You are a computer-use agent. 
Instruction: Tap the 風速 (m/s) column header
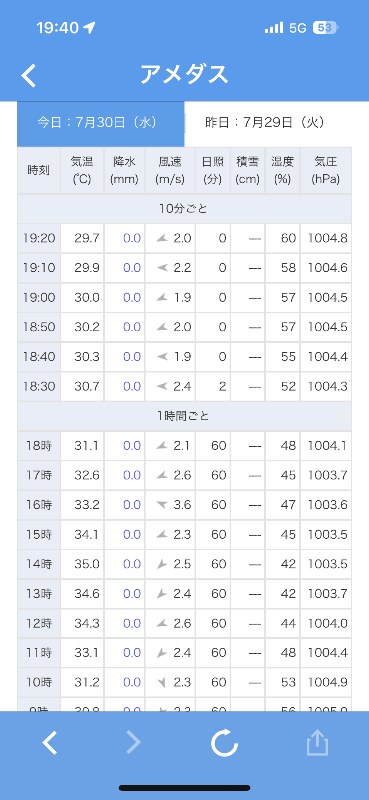click(x=170, y=170)
